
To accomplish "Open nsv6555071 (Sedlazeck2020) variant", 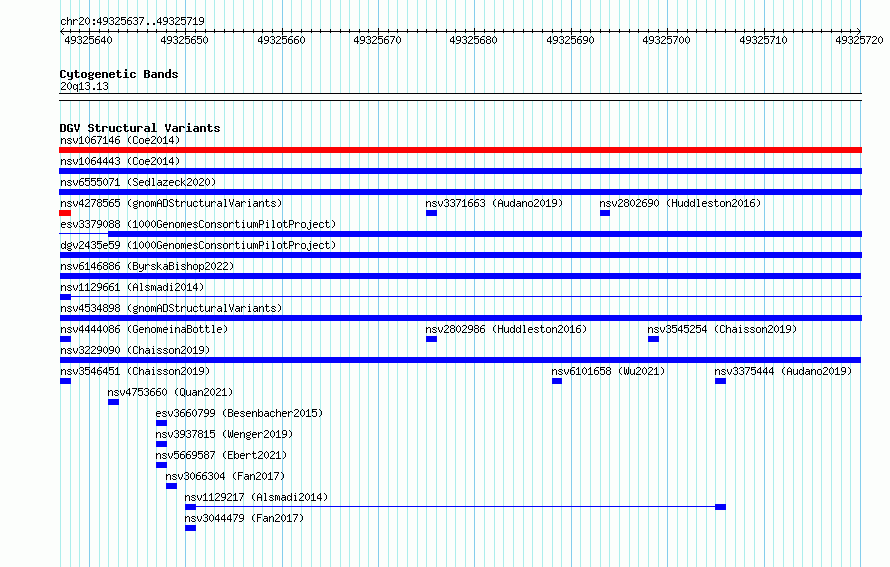I will pos(138,182).
